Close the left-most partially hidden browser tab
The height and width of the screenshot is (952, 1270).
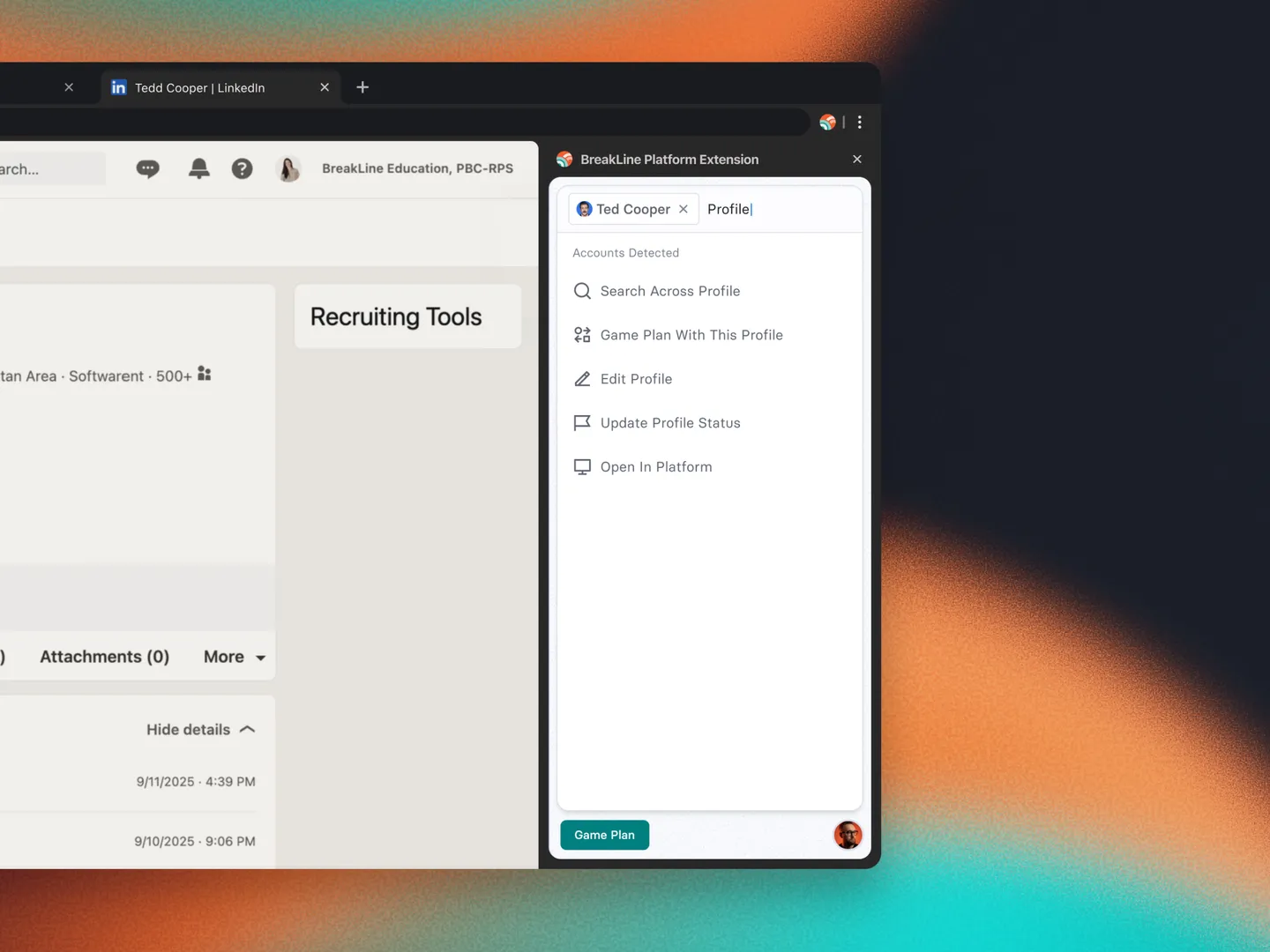coord(69,87)
